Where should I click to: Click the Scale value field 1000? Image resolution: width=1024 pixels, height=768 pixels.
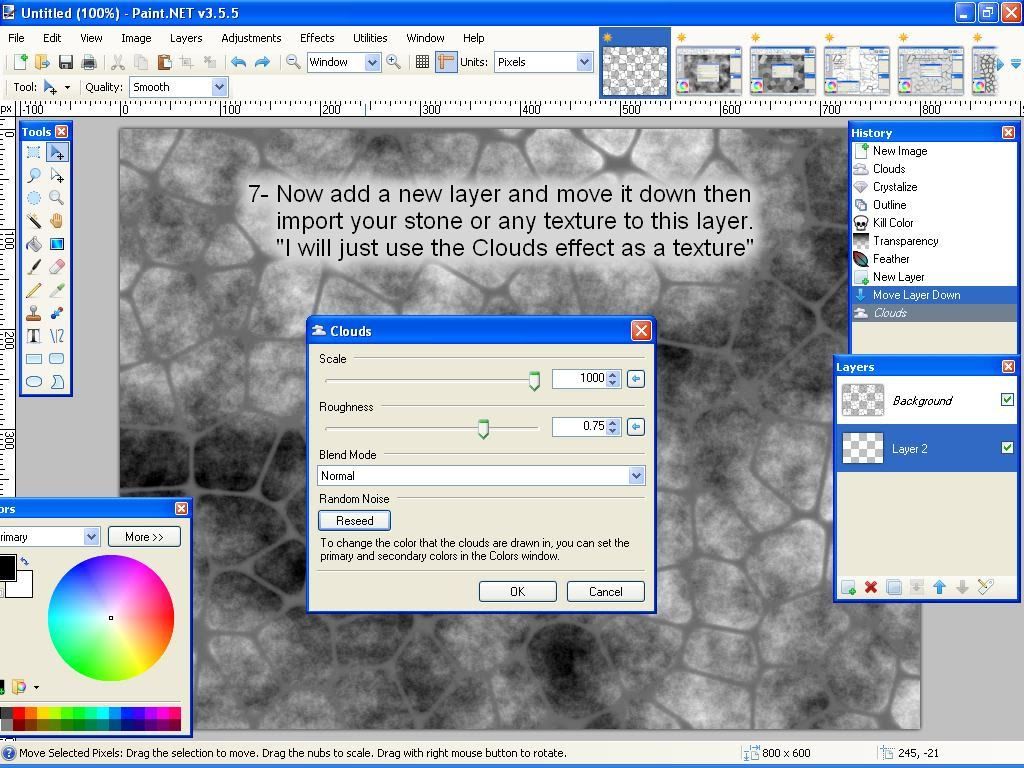(579, 378)
